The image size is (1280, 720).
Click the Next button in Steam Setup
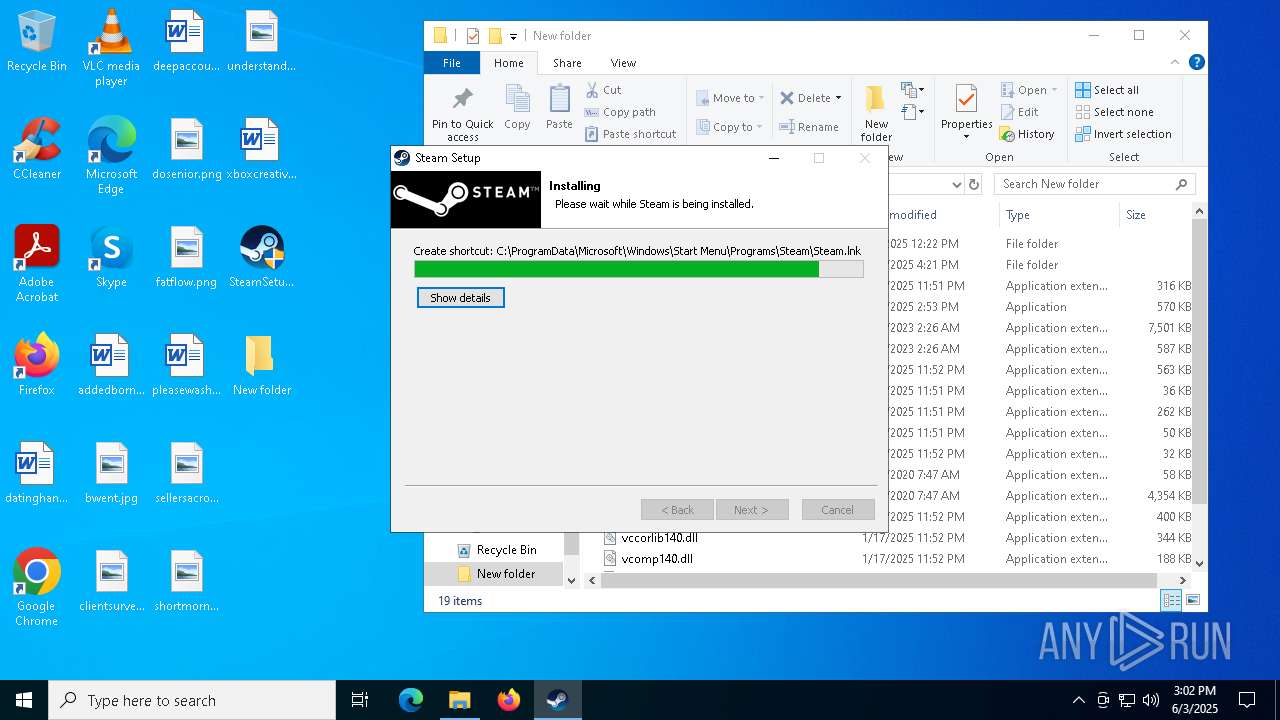752,510
